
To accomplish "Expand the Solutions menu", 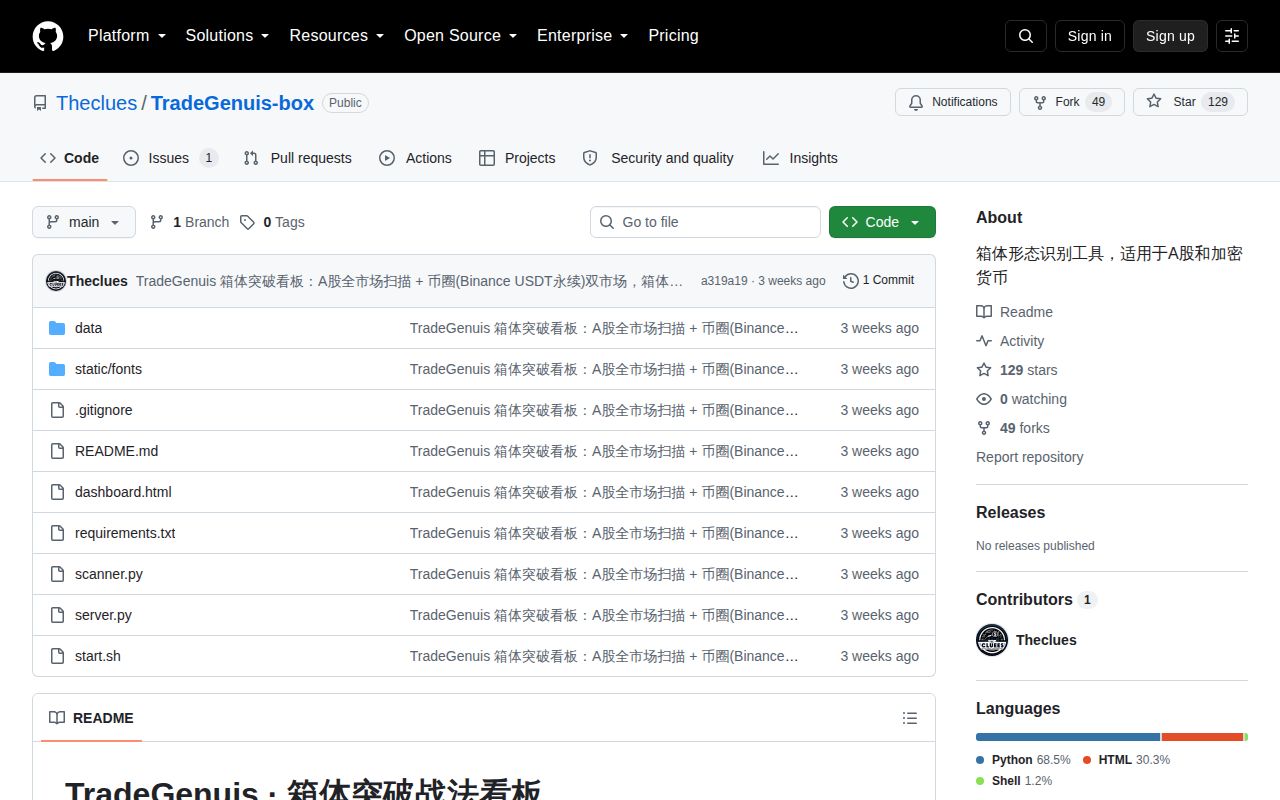I will (x=227, y=36).
